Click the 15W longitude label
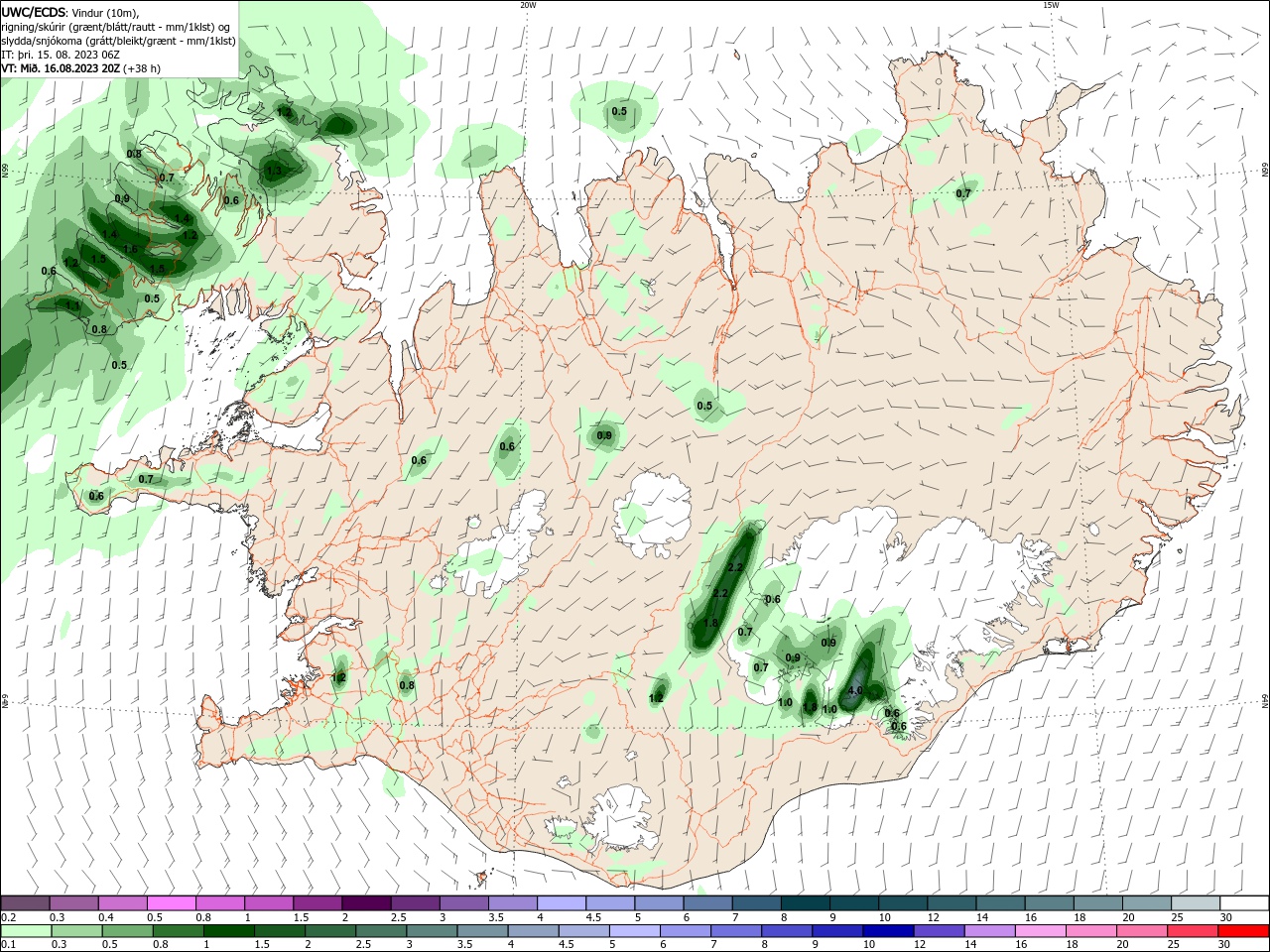 pos(1051,5)
